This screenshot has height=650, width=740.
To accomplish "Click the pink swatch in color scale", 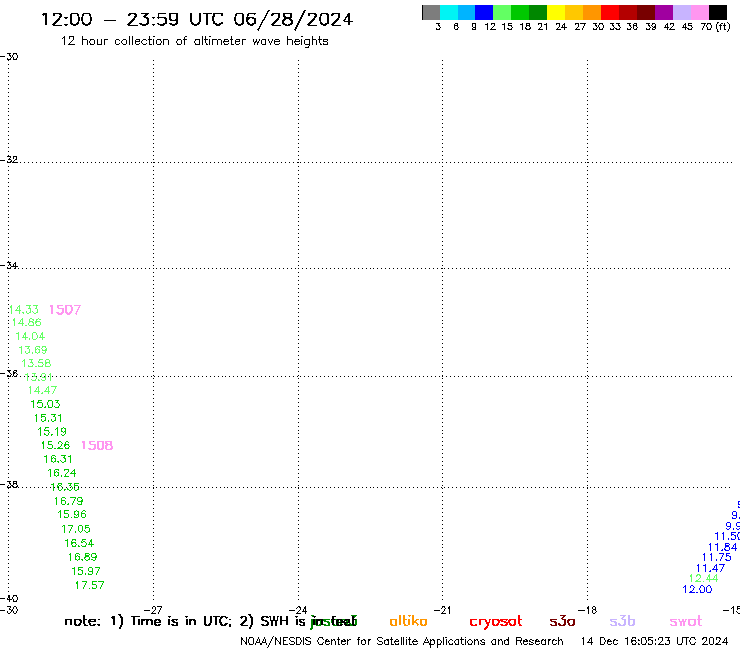I will [x=700, y=12].
